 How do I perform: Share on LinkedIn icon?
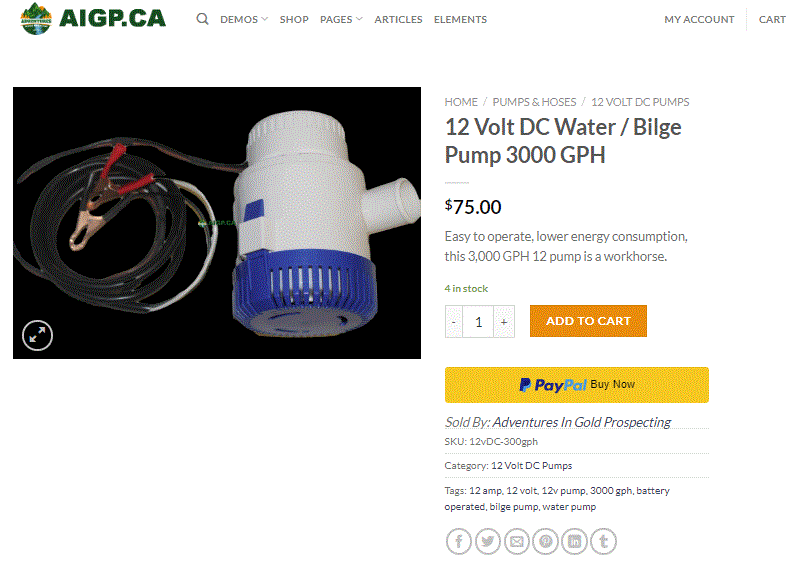pyautogui.click(x=575, y=541)
